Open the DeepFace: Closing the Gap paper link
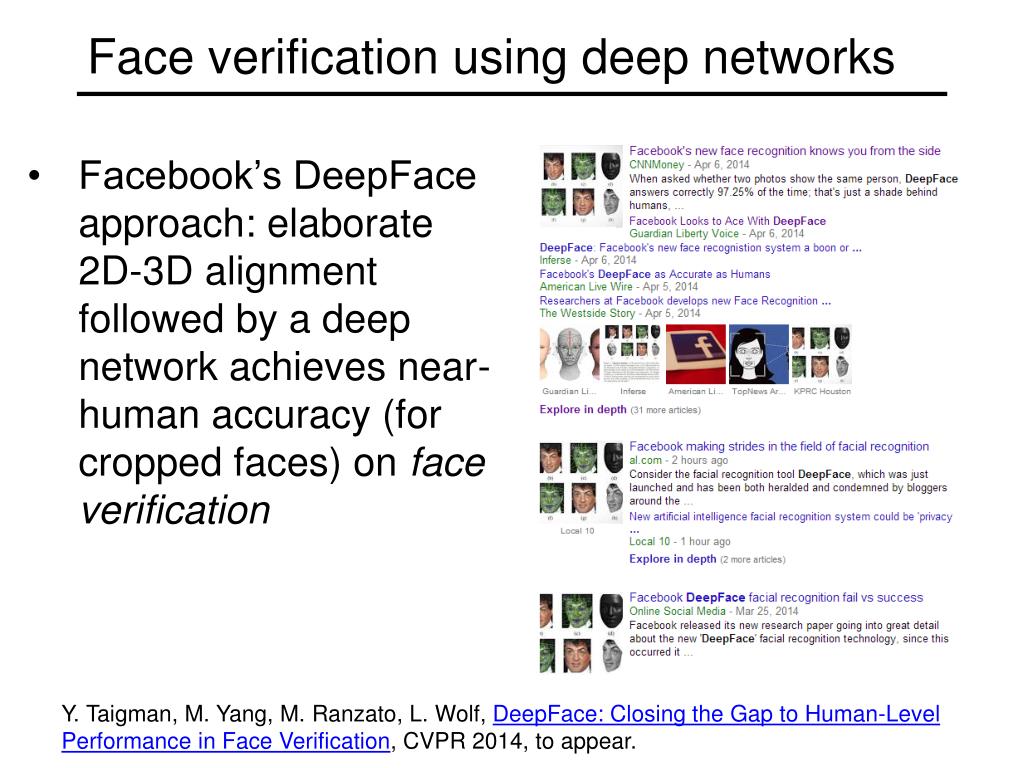 coord(501,728)
